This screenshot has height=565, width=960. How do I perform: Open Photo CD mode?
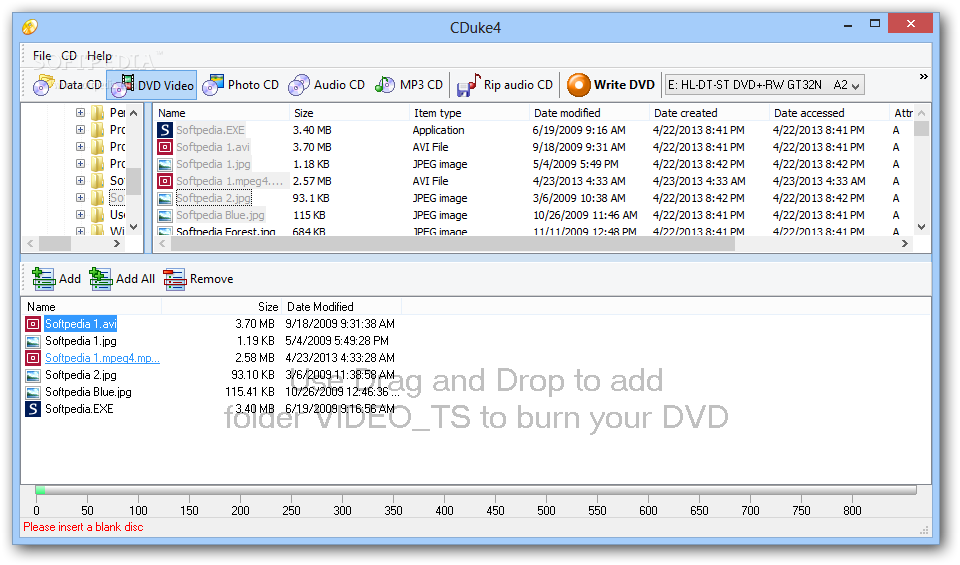coord(240,85)
